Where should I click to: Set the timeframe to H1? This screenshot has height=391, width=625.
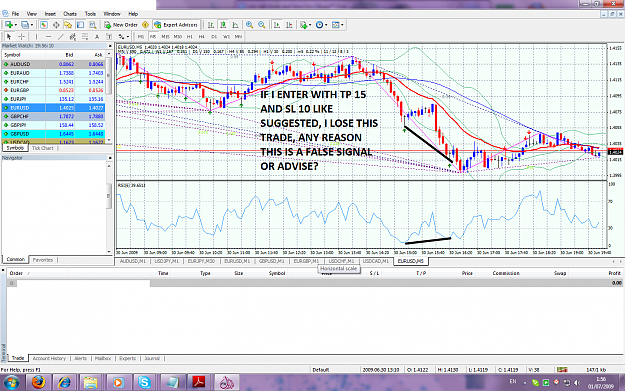pos(190,37)
